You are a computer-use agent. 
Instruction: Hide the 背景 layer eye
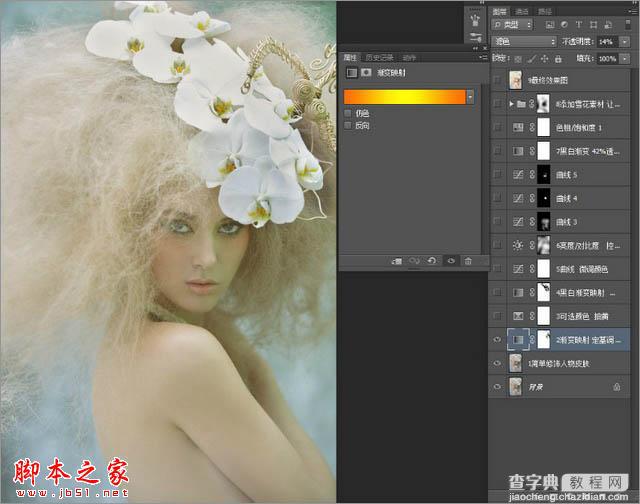click(497, 386)
